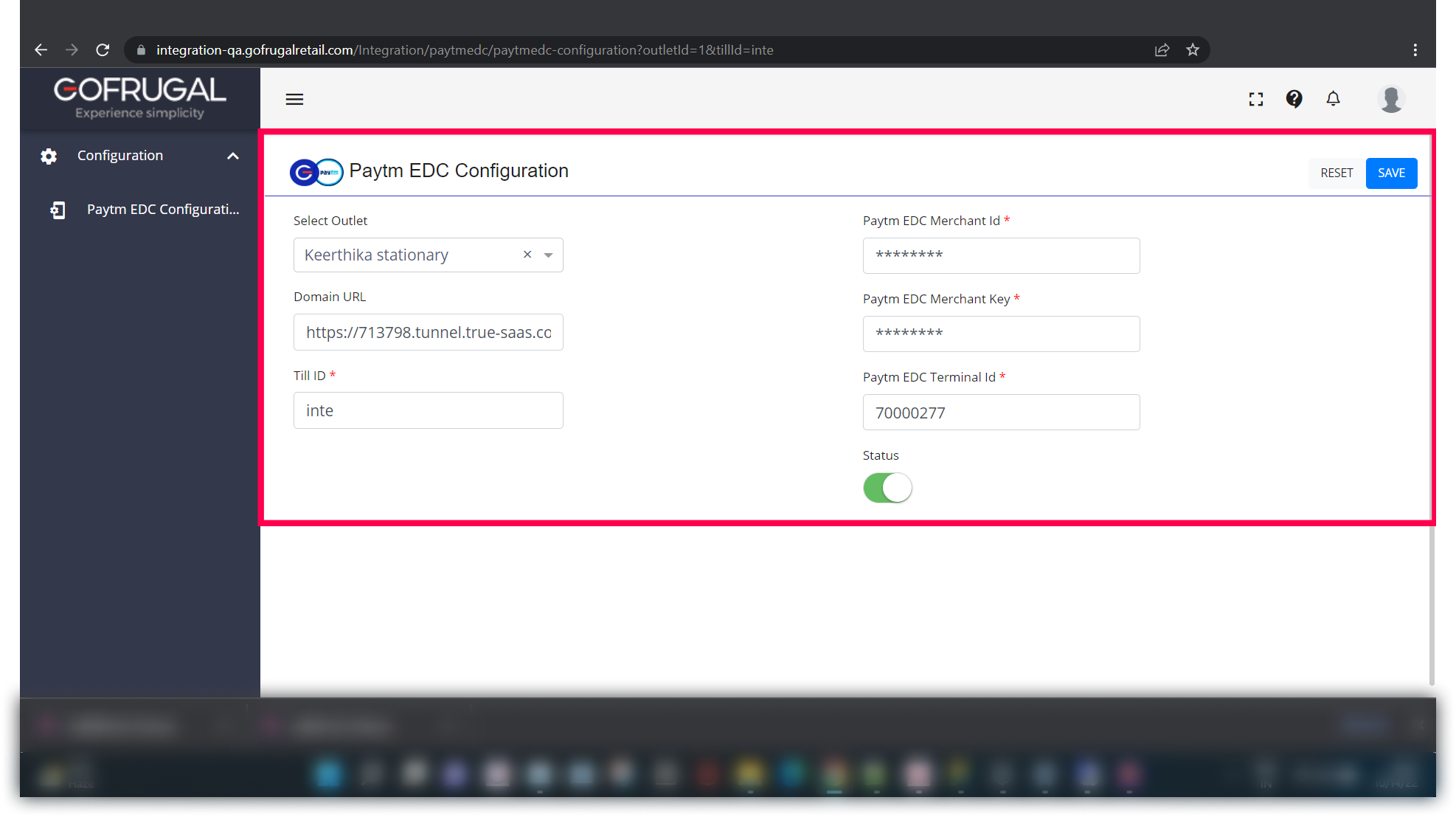Click the browser reload icon

click(x=103, y=50)
